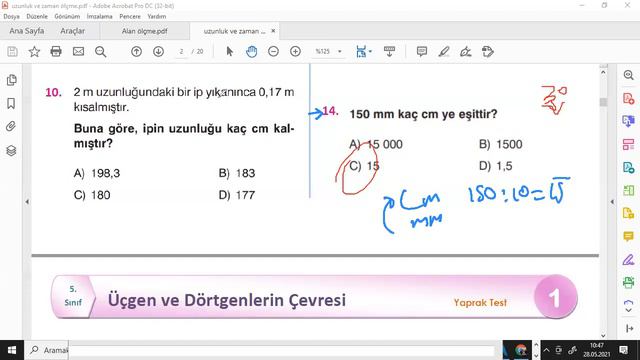The image size is (640, 360).
Task: Open the green print production tool
Action: [629, 282]
